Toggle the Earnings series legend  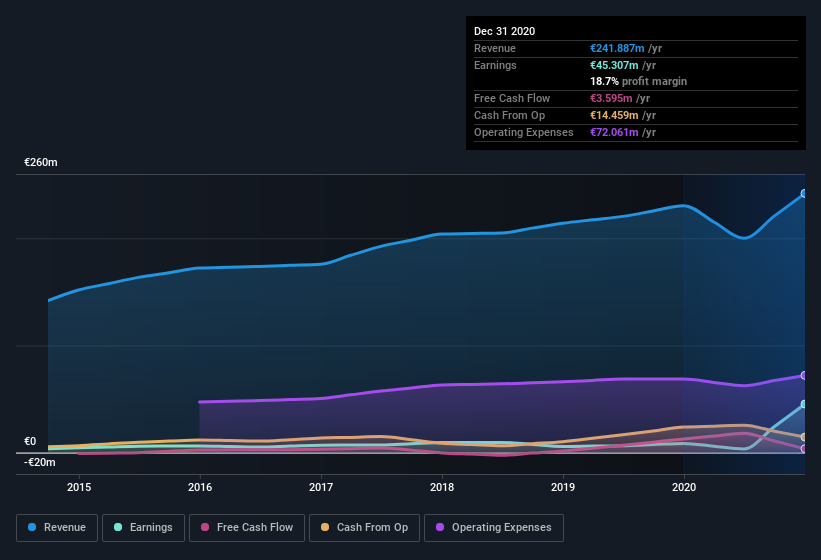coord(142,527)
